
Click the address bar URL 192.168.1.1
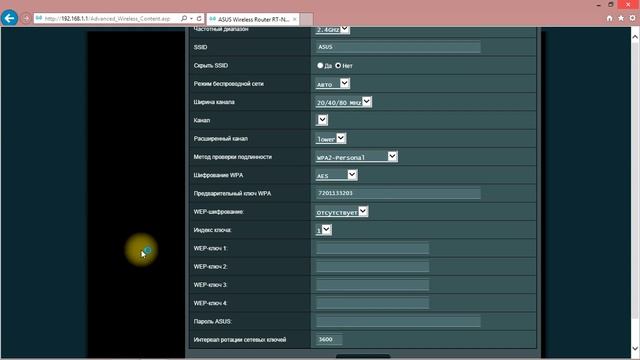click(107, 18)
